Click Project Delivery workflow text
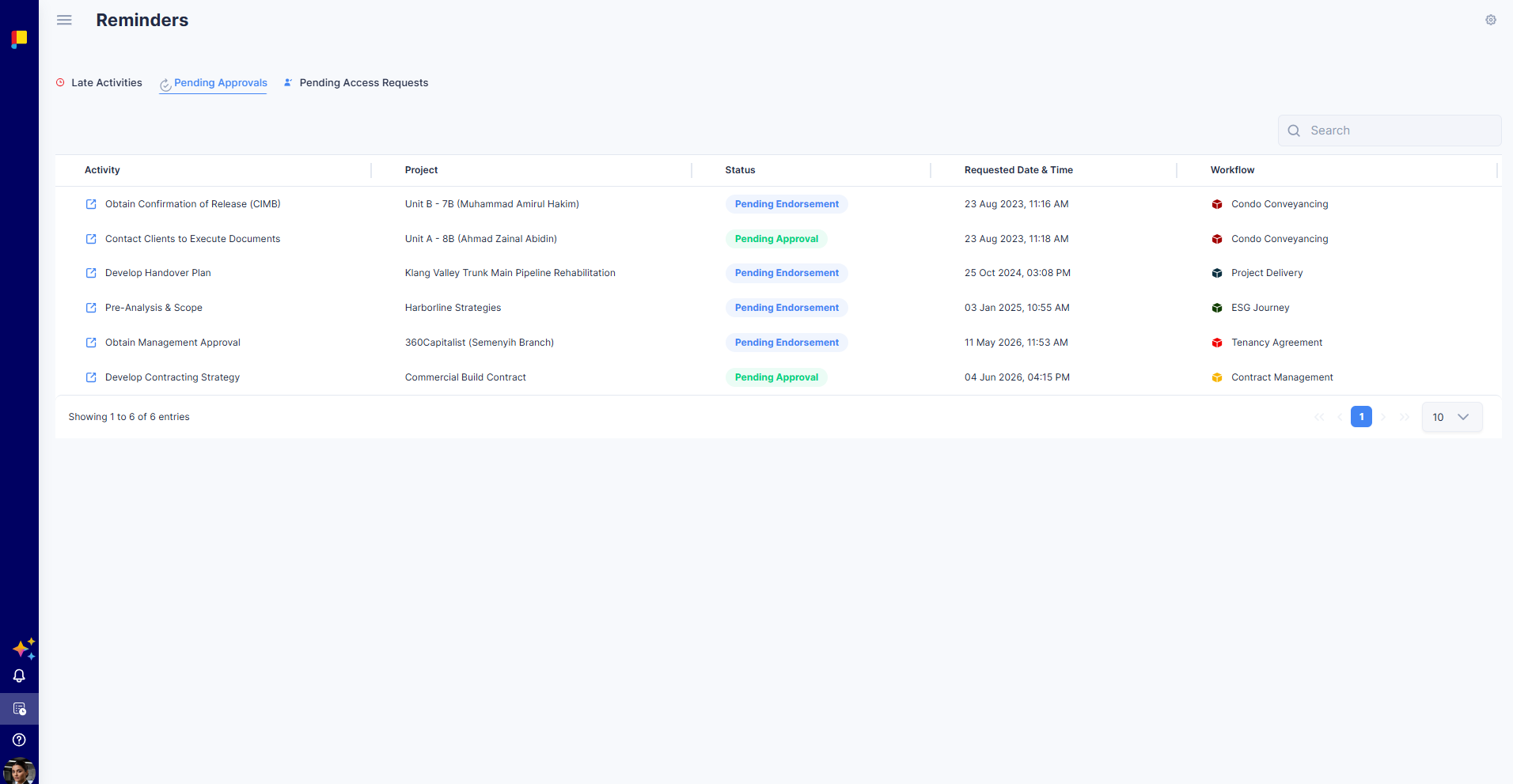This screenshot has height=784, width=1513. [x=1267, y=273]
